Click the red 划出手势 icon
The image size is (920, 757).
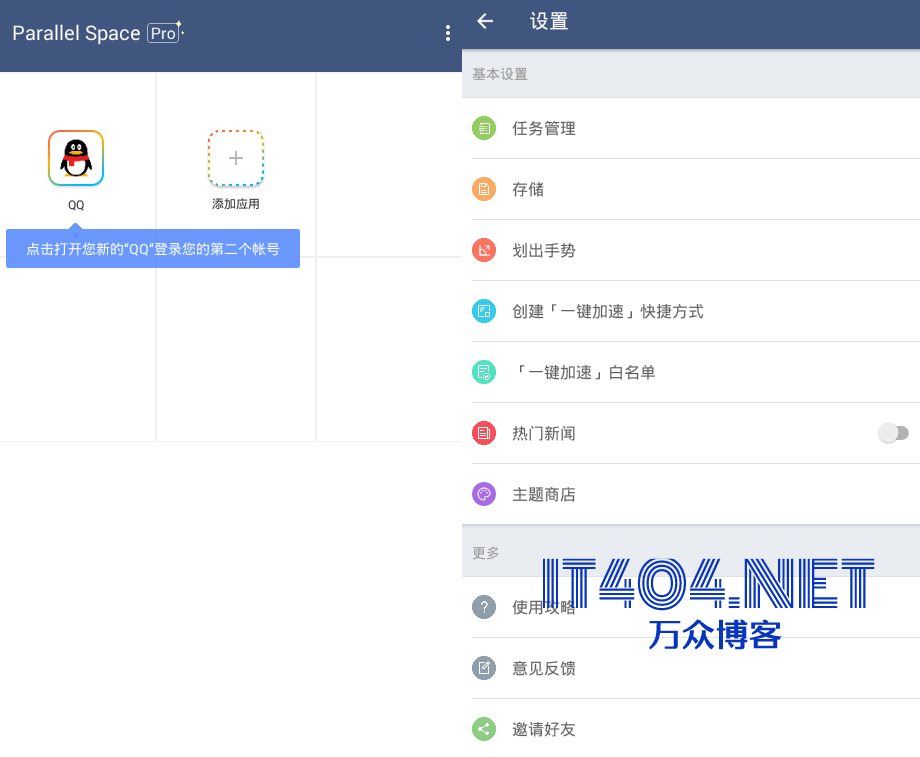pos(484,250)
